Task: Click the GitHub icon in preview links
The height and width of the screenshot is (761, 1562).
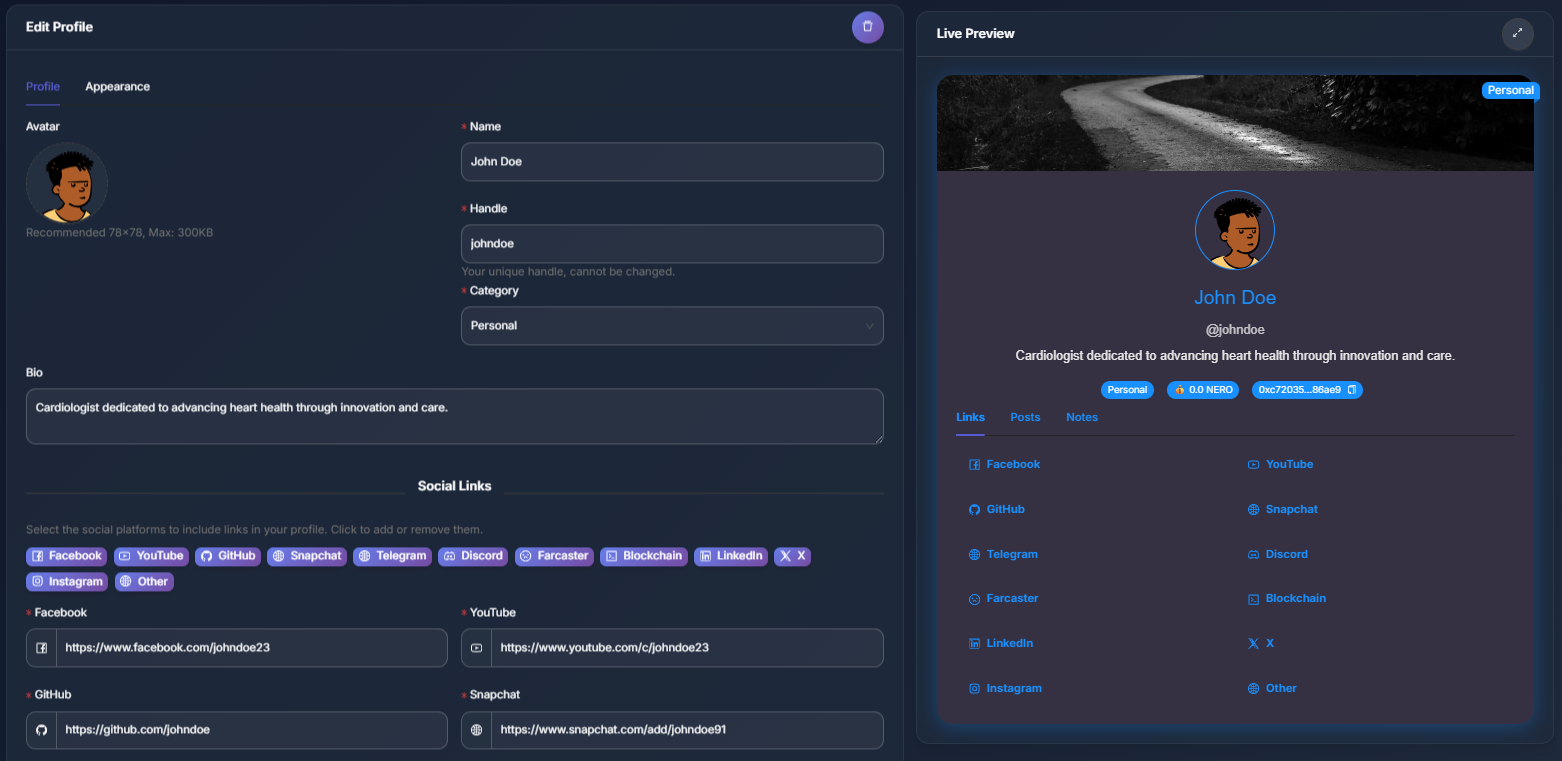Action: point(974,510)
